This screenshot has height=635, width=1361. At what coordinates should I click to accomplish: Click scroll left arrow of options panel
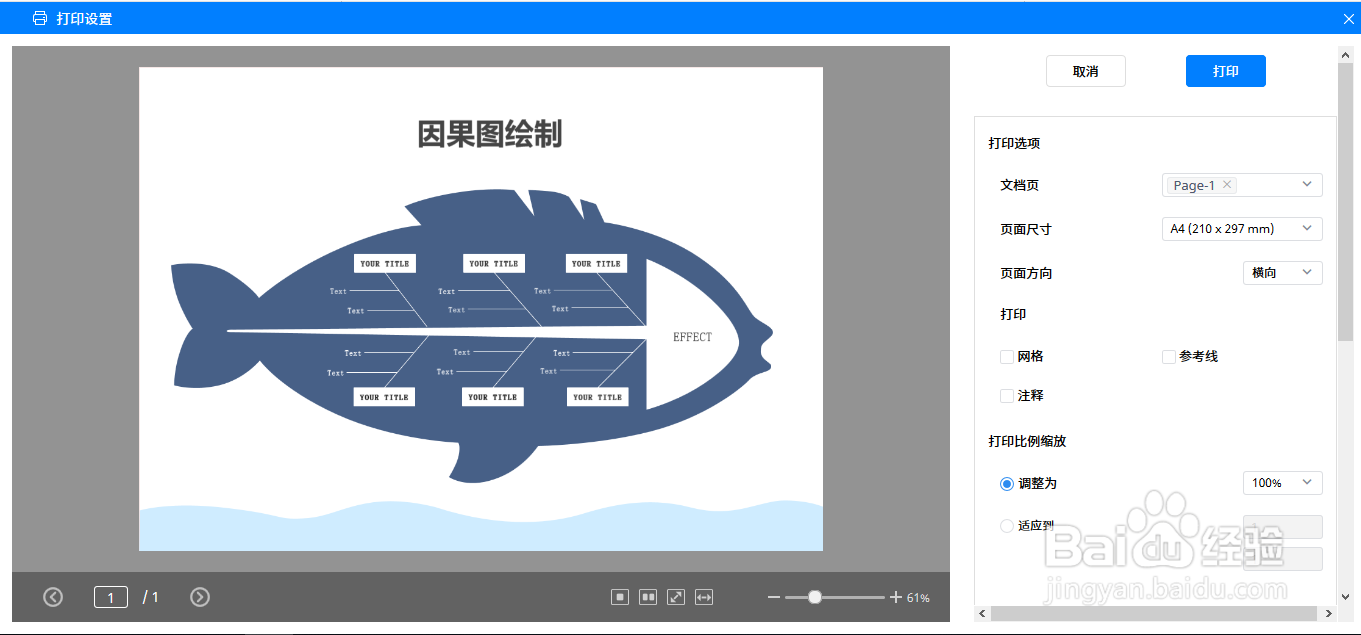tap(982, 613)
